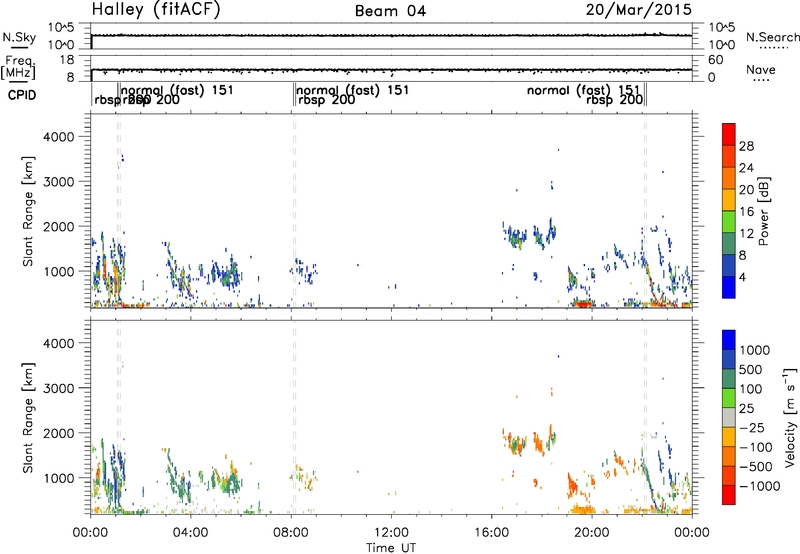Pick the gray Velocity colorbar segment between 25 and -25

pos(729,417)
